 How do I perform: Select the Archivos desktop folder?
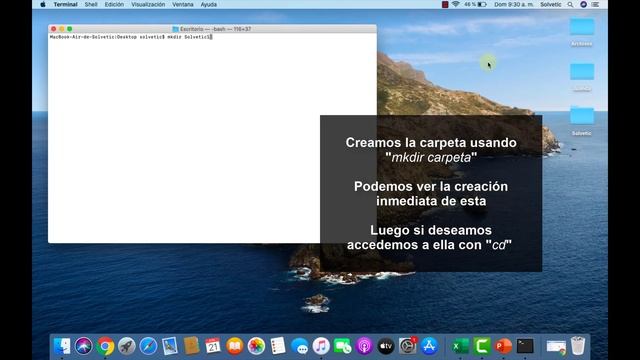[x=582, y=31]
